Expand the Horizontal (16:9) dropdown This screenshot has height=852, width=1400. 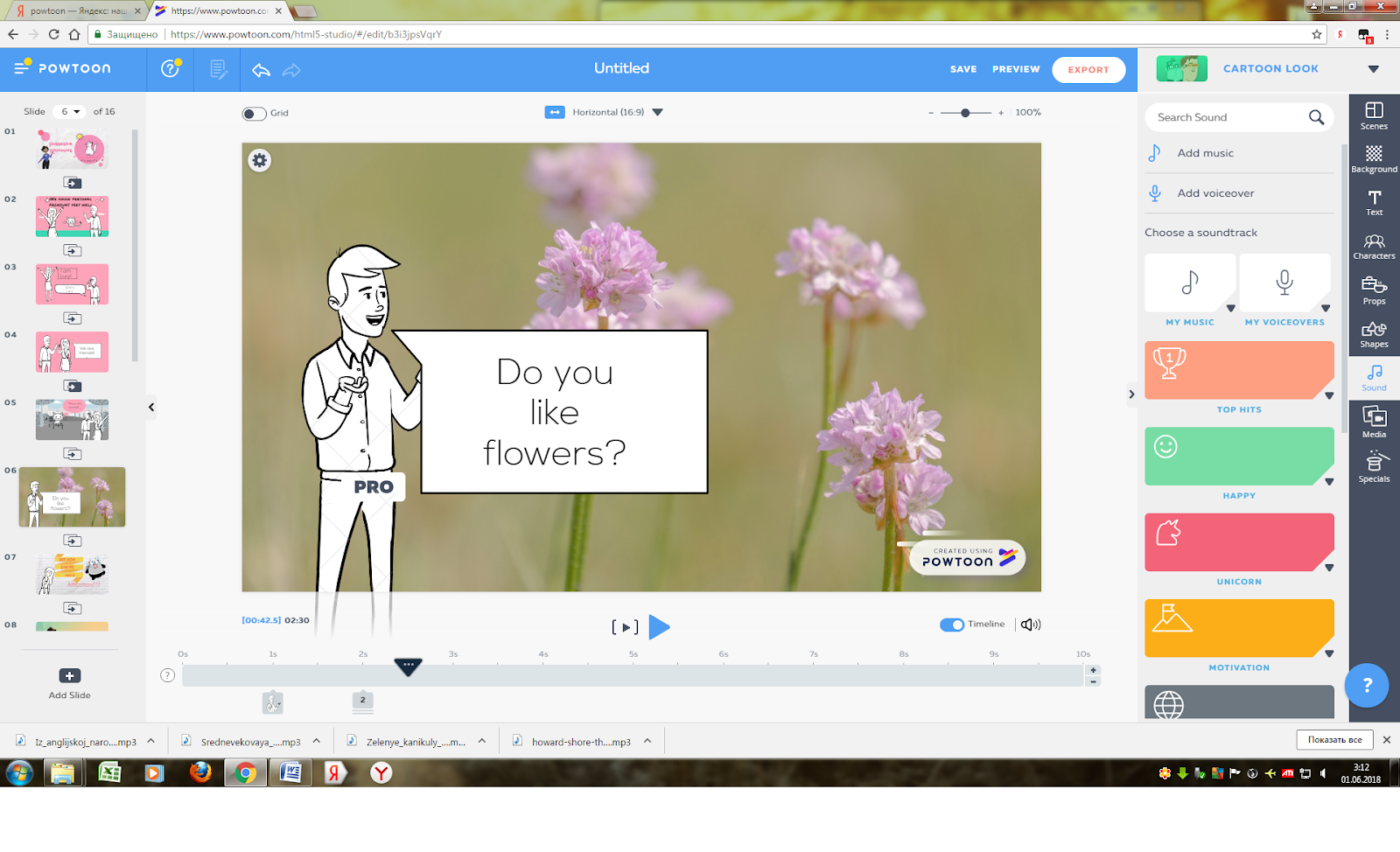[x=658, y=112]
